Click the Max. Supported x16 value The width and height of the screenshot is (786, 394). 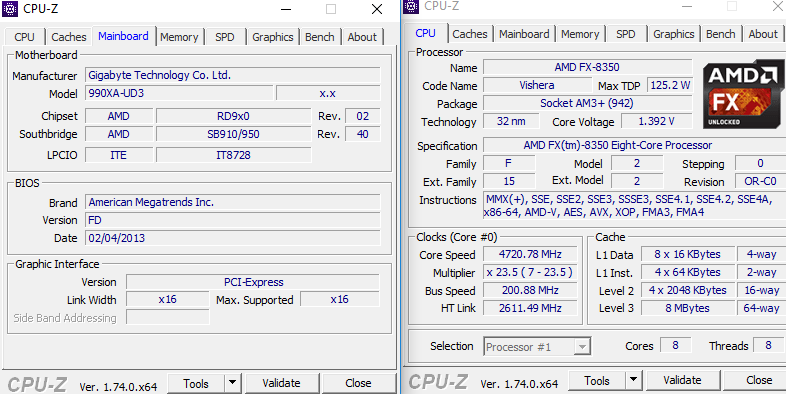coord(339,299)
